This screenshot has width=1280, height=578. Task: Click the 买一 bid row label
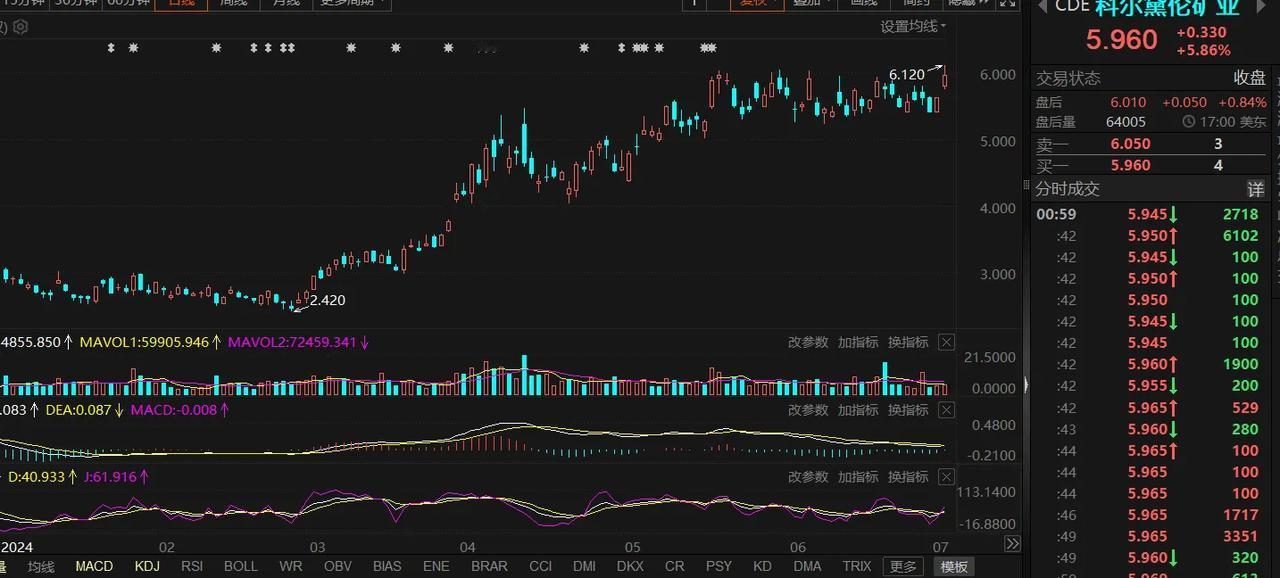click(1052, 166)
